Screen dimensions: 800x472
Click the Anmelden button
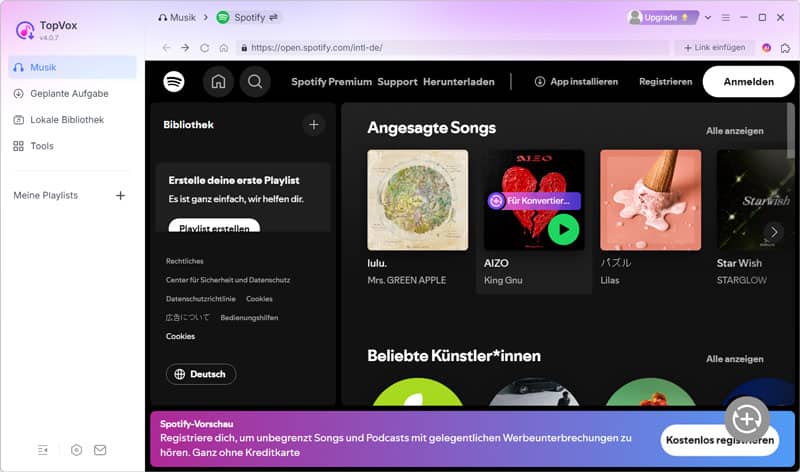pyautogui.click(x=748, y=82)
